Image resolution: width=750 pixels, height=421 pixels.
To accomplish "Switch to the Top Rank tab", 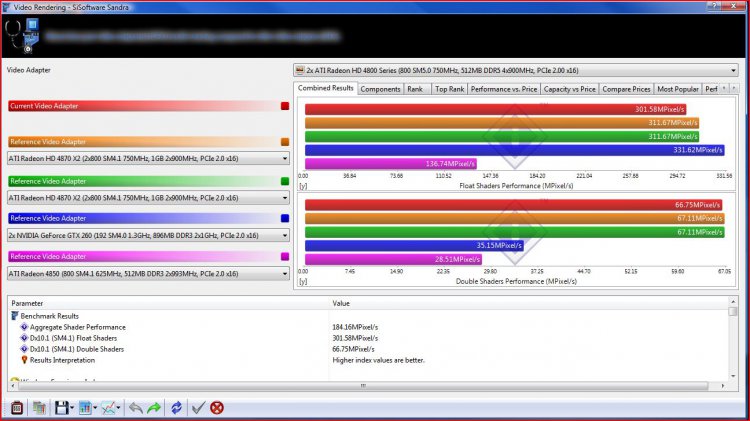I will pos(450,89).
